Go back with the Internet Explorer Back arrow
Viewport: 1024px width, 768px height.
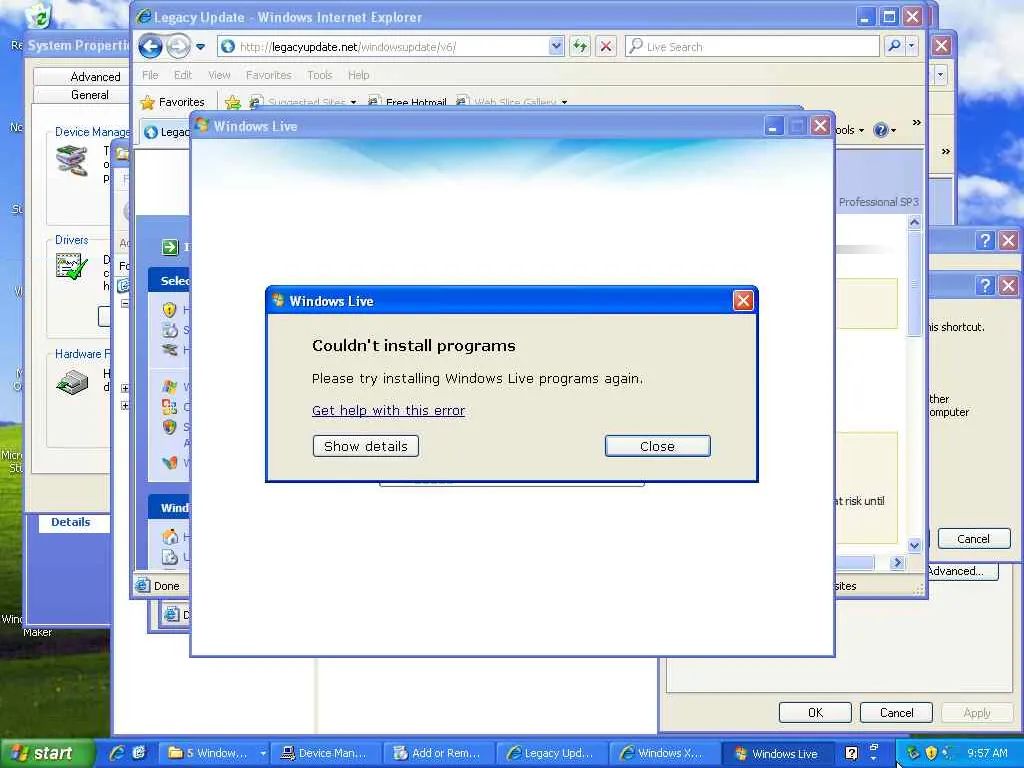click(150, 46)
